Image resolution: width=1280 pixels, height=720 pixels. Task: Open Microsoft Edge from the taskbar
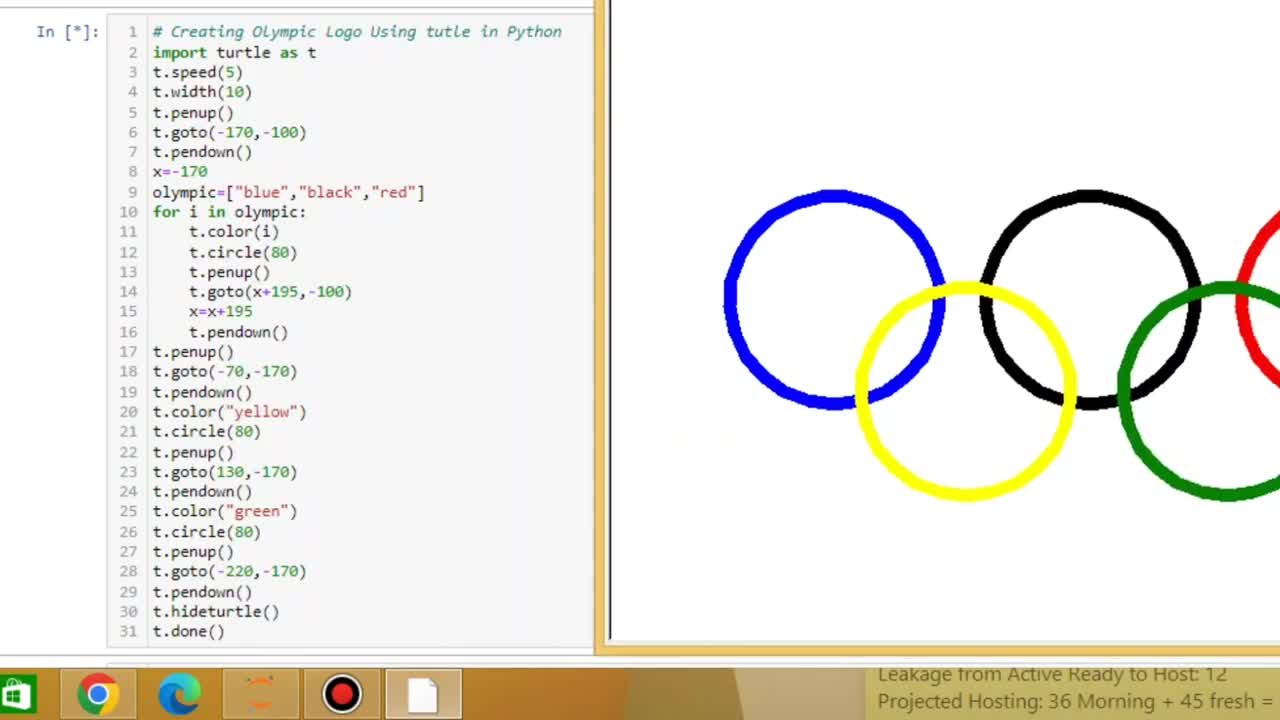click(179, 694)
